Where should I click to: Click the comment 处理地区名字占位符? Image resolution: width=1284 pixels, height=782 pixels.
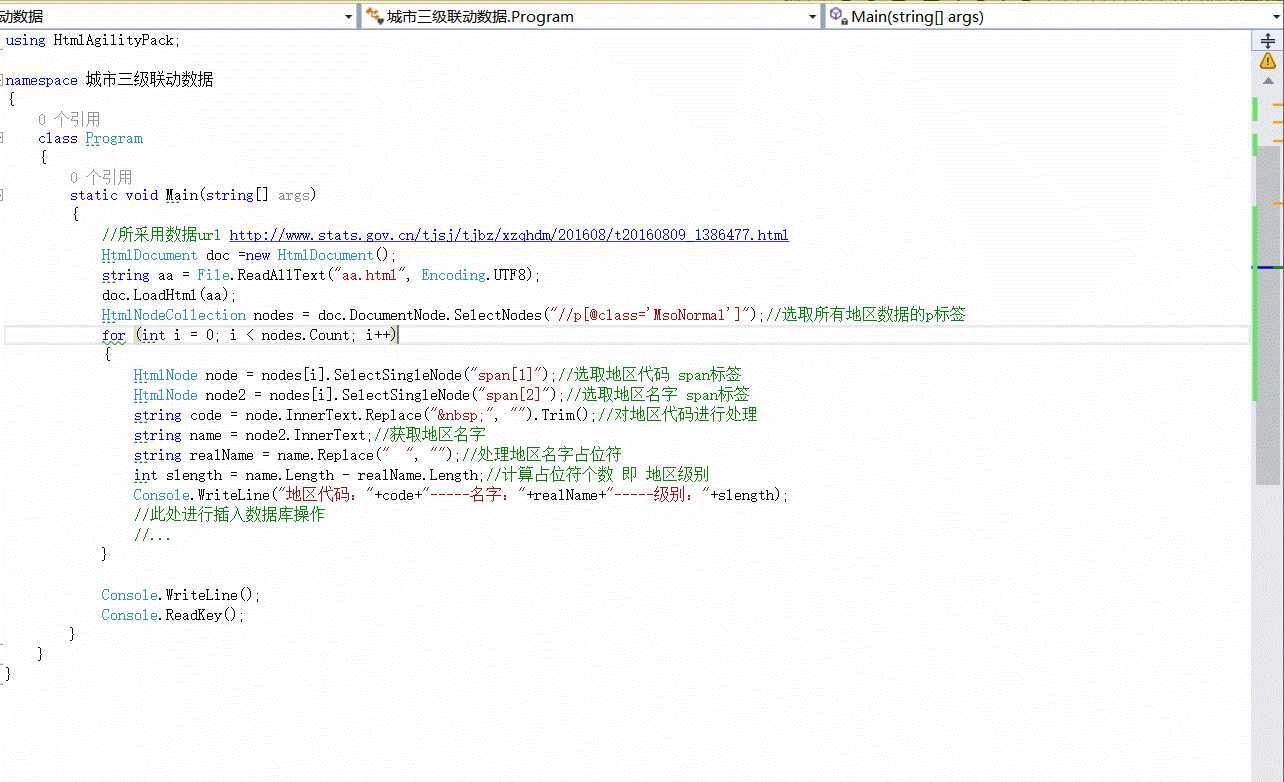pos(549,455)
